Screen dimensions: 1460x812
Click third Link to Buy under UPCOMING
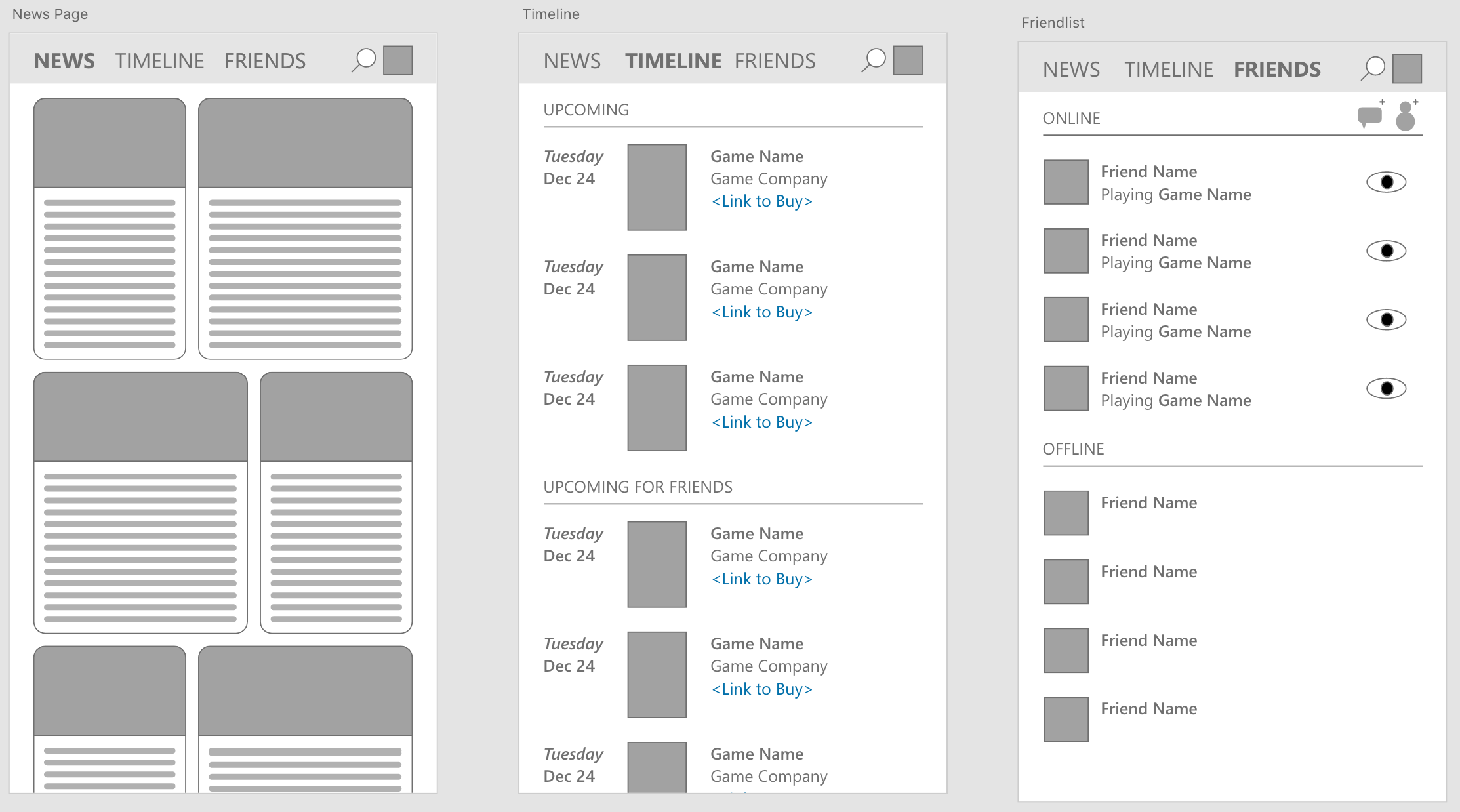(761, 422)
